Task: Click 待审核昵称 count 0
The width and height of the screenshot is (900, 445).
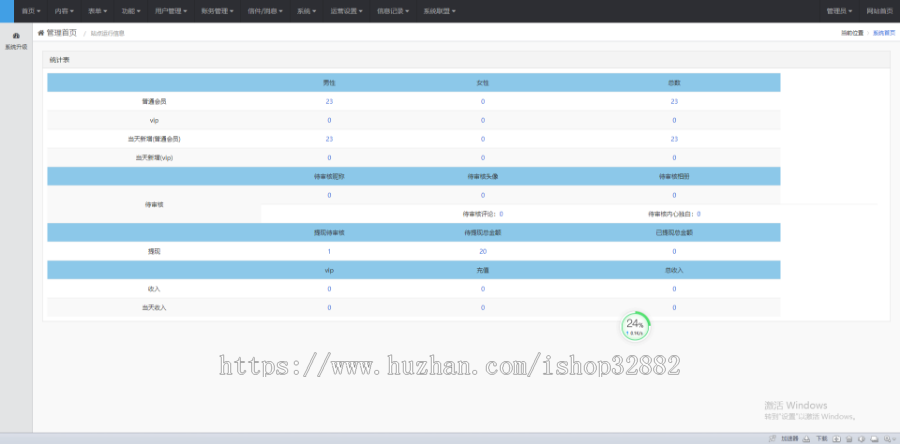Action: click(x=329, y=195)
